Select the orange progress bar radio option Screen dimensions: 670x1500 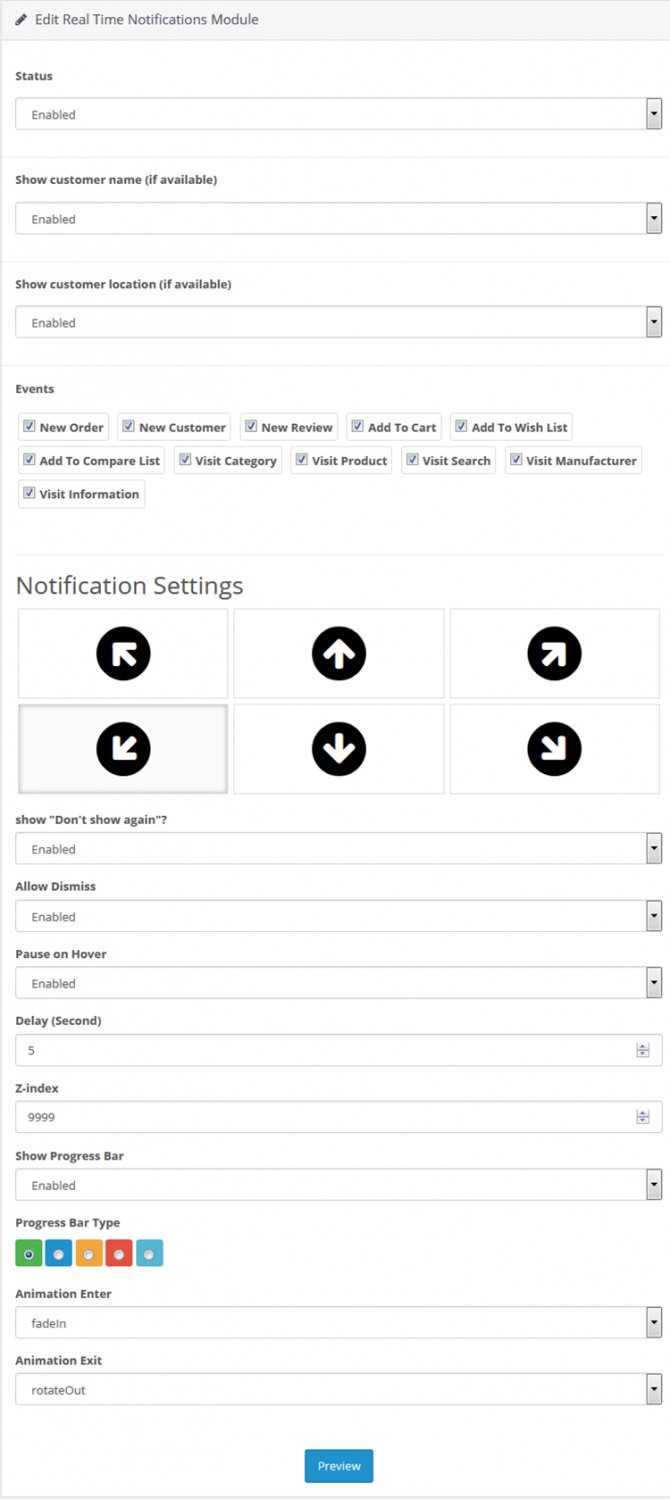[x=89, y=1253]
